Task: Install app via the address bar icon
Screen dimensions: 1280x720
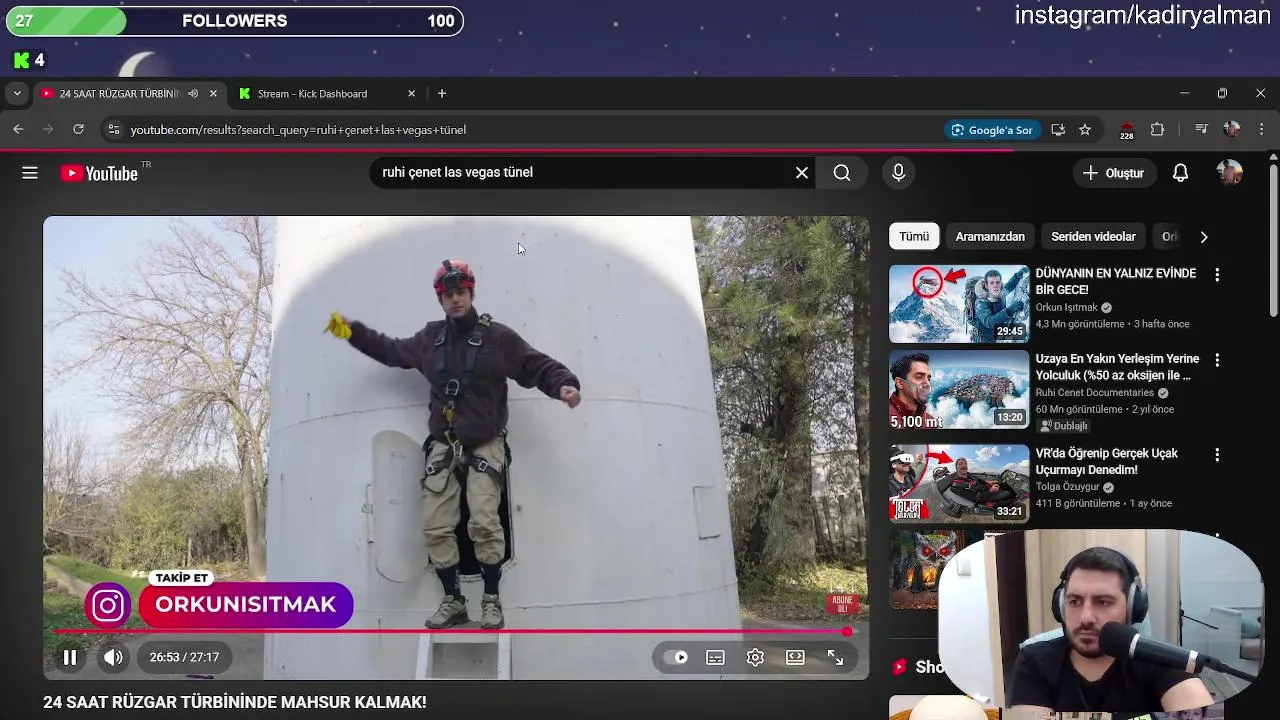Action: click(x=1058, y=130)
